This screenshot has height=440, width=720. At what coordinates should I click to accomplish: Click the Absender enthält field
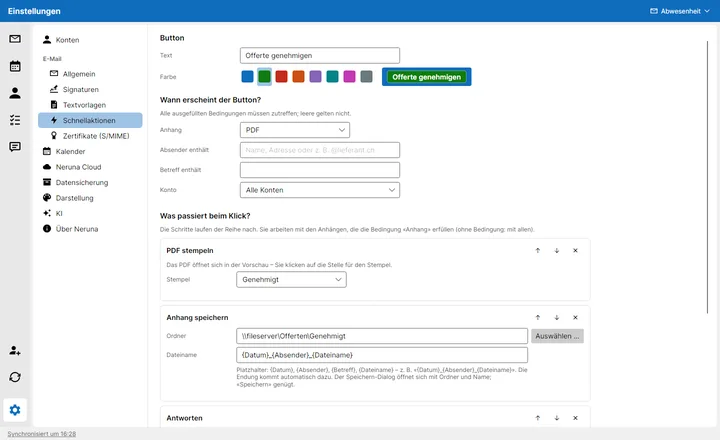(320, 150)
